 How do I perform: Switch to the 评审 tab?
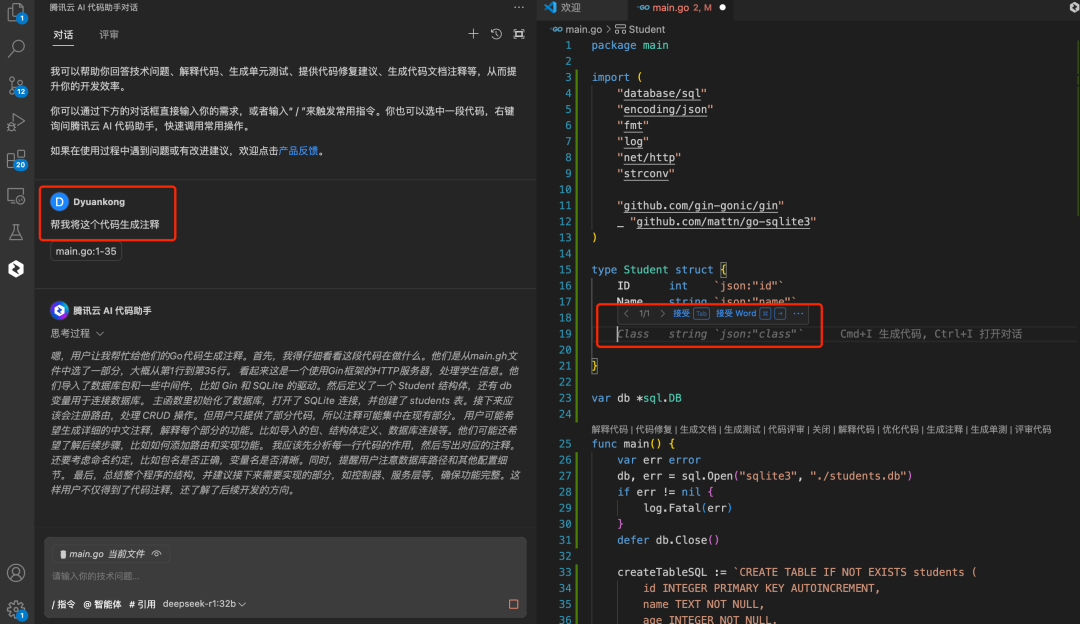coord(109,34)
